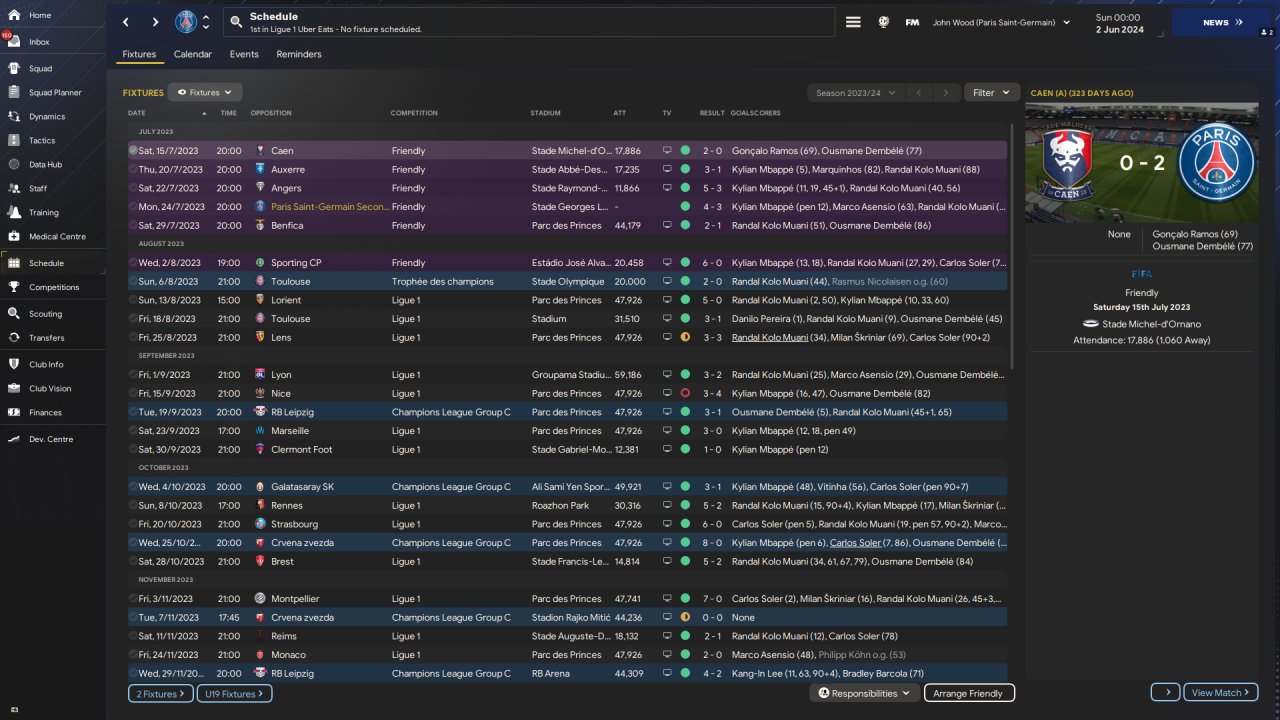Switch to the Calendar tab

[x=192, y=54]
